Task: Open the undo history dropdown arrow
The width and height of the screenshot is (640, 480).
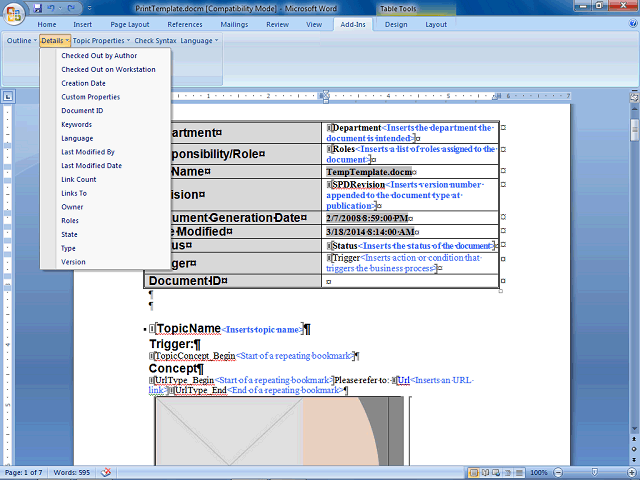Action: (x=60, y=8)
